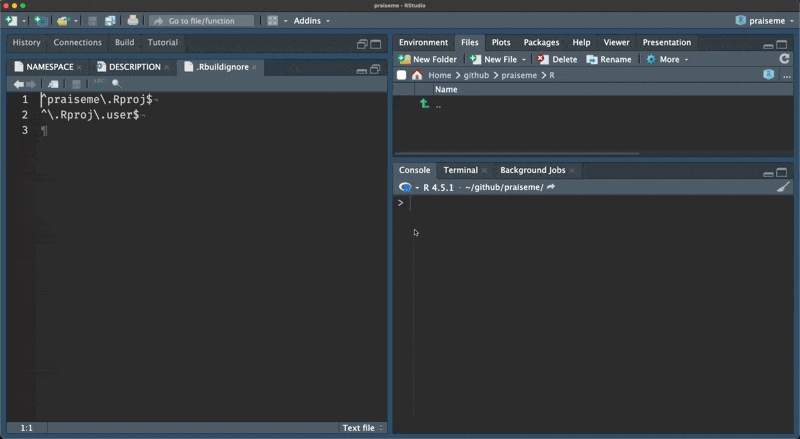
Task: Open the Addins dropdown
Action: coord(311,21)
